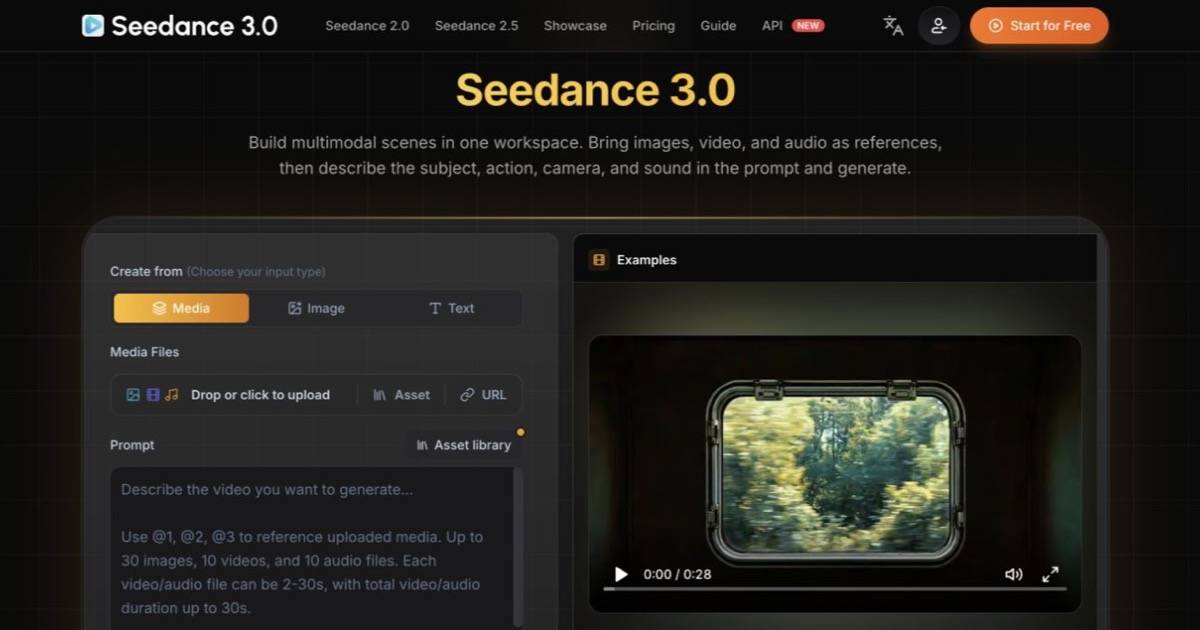Click into the Prompt text area

tap(312, 548)
